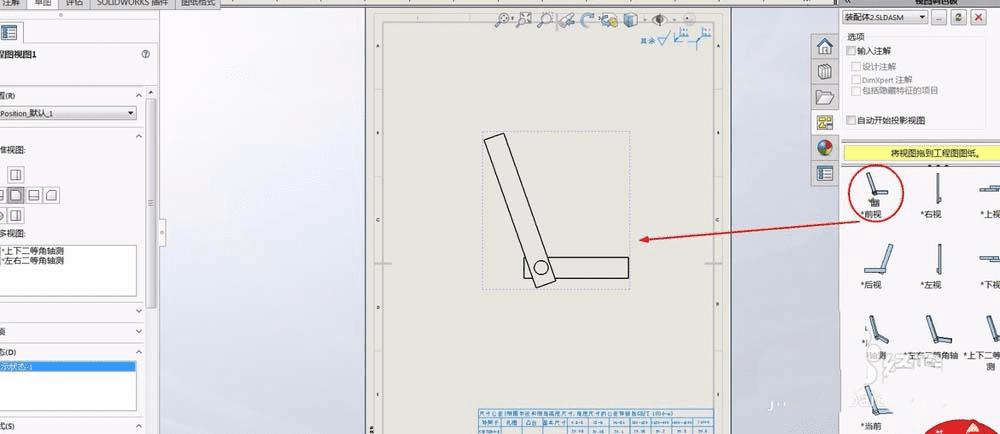Switch to the 草图 tab

[x=43, y=3]
